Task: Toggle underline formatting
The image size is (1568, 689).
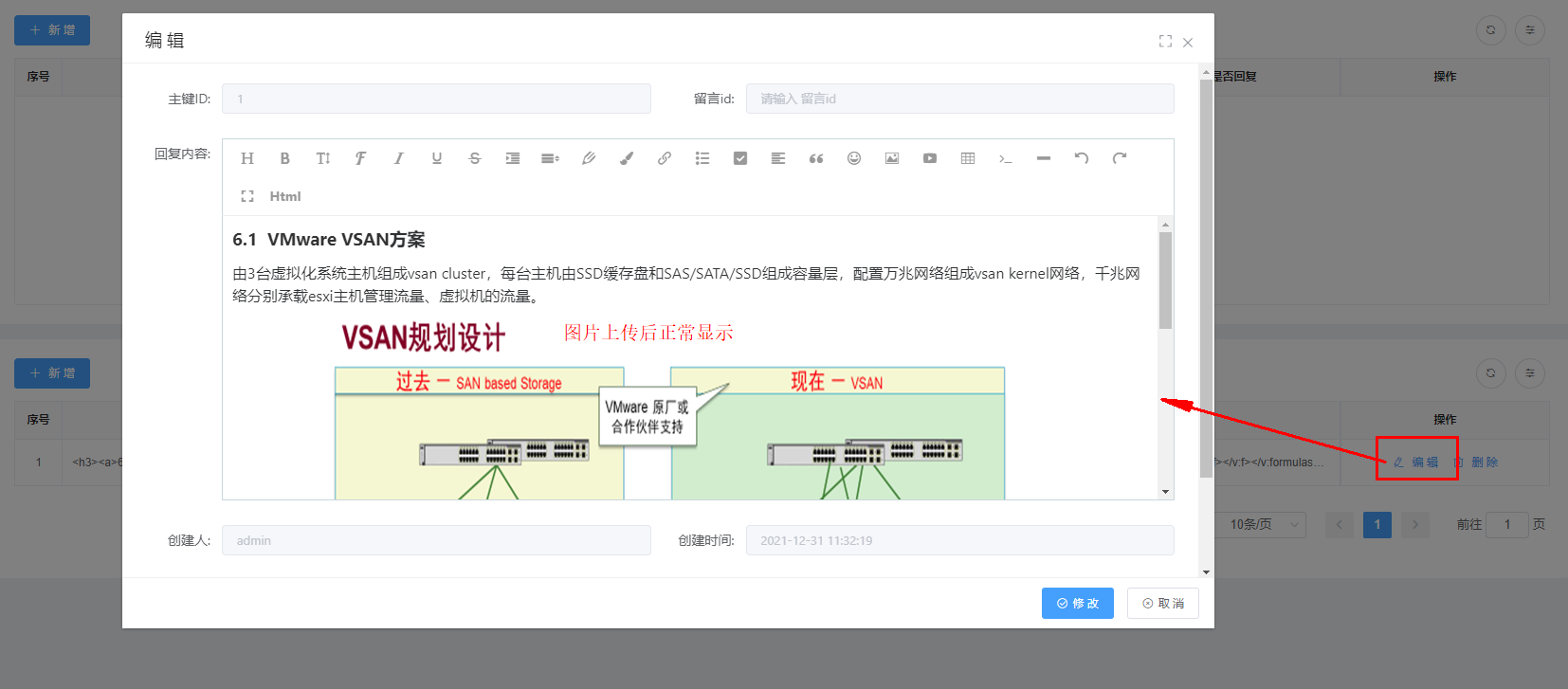Action: coord(437,158)
